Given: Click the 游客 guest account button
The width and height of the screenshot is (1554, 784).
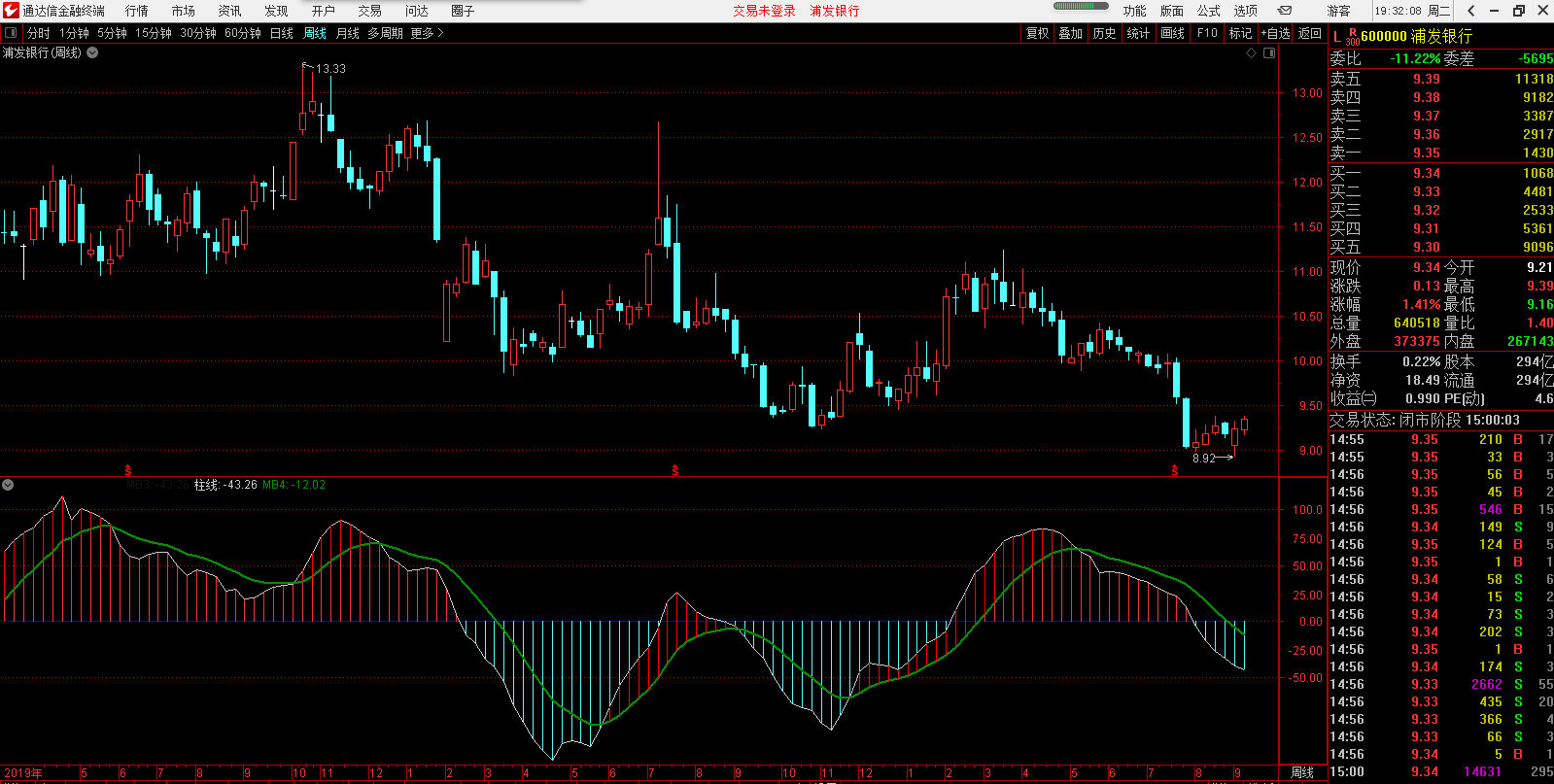Looking at the screenshot, I should point(1339,11).
